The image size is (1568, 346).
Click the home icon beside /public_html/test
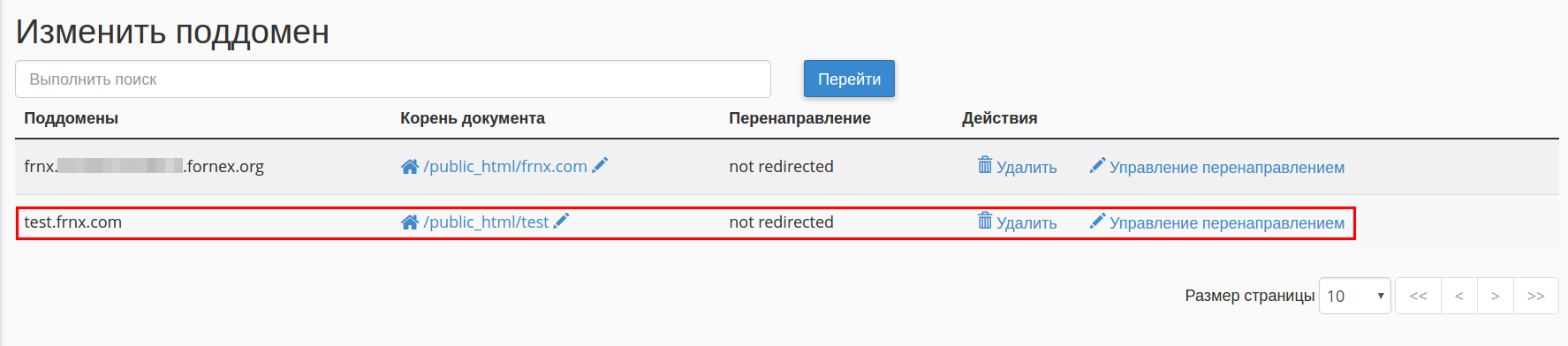click(x=409, y=222)
